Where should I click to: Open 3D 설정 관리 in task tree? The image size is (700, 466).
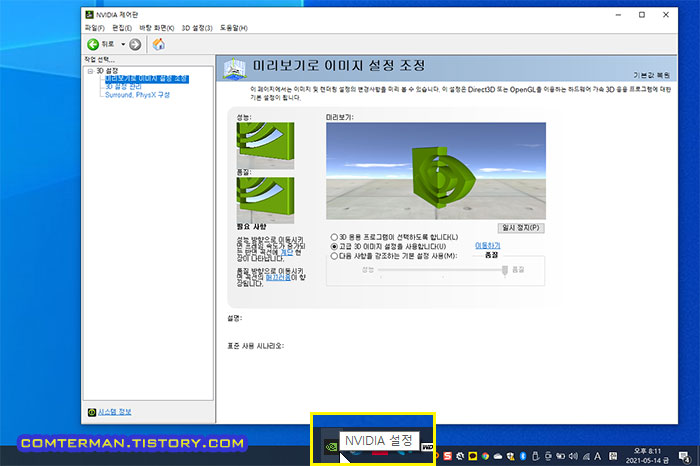(x=123, y=87)
